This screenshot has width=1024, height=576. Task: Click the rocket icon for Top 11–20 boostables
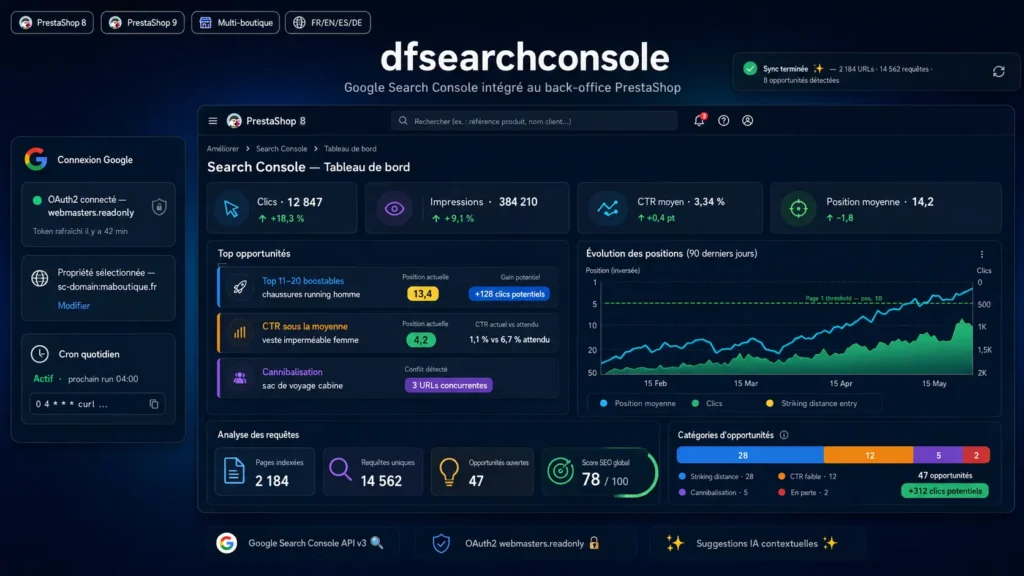click(240, 287)
